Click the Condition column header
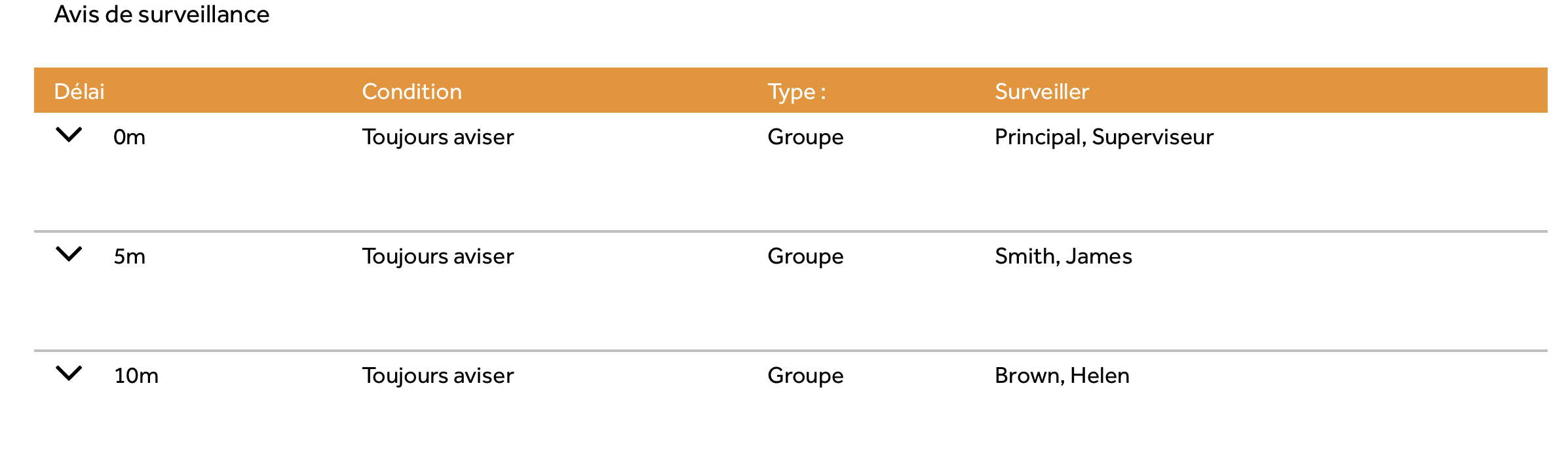 click(x=411, y=91)
